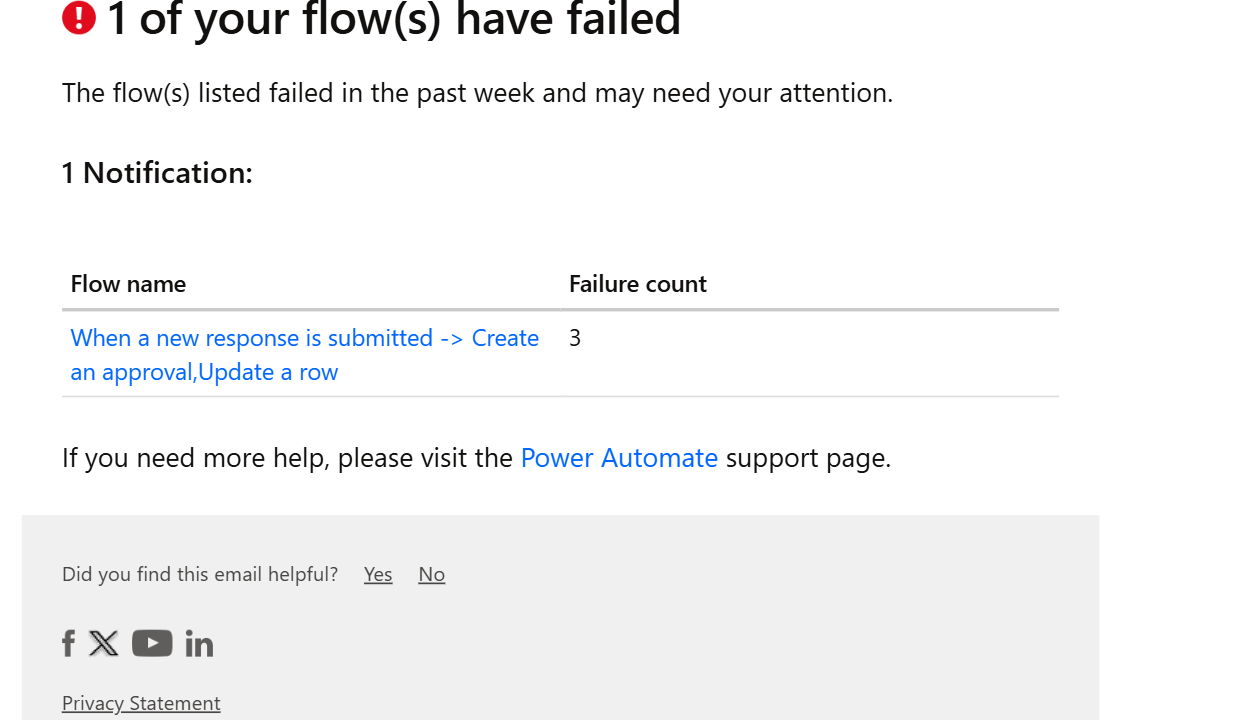The width and height of the screenshot is (1254, 720).
Task: Click the Flow name column header
Action: (128, 284)
